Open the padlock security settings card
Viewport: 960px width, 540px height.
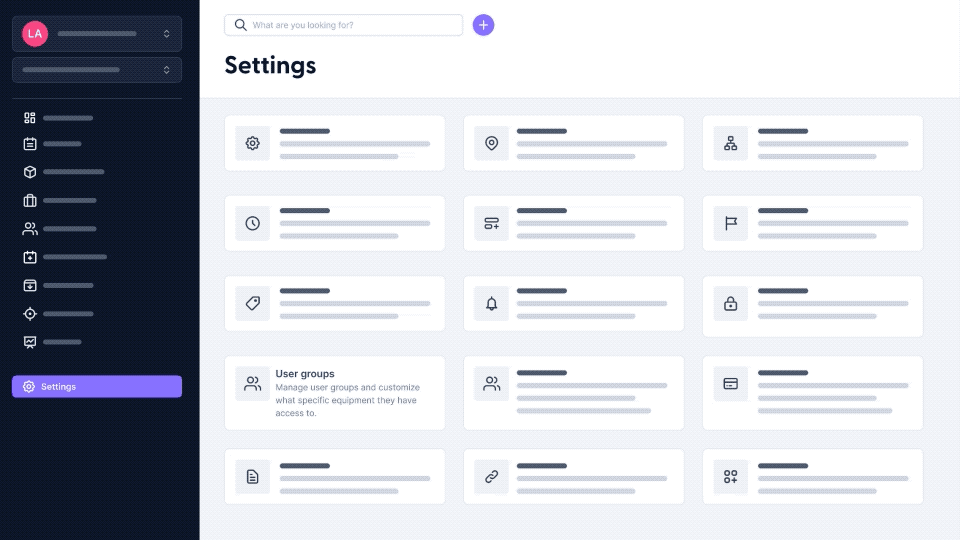(812, 306)
